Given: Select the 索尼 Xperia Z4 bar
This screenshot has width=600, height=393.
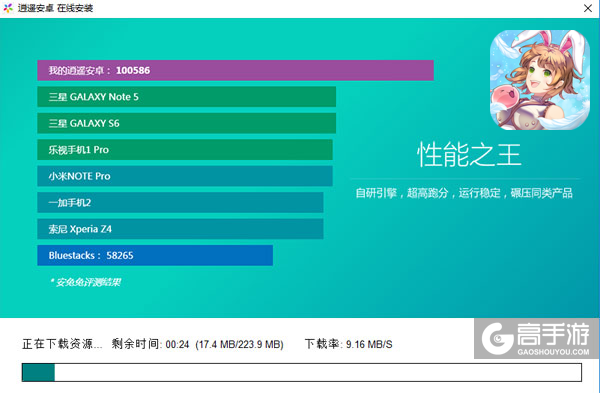Looking at the screenshot, I should tap(180, 229).
